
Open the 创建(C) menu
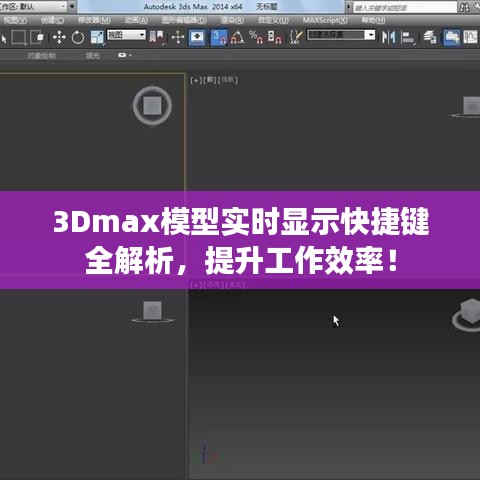(52, 20)
